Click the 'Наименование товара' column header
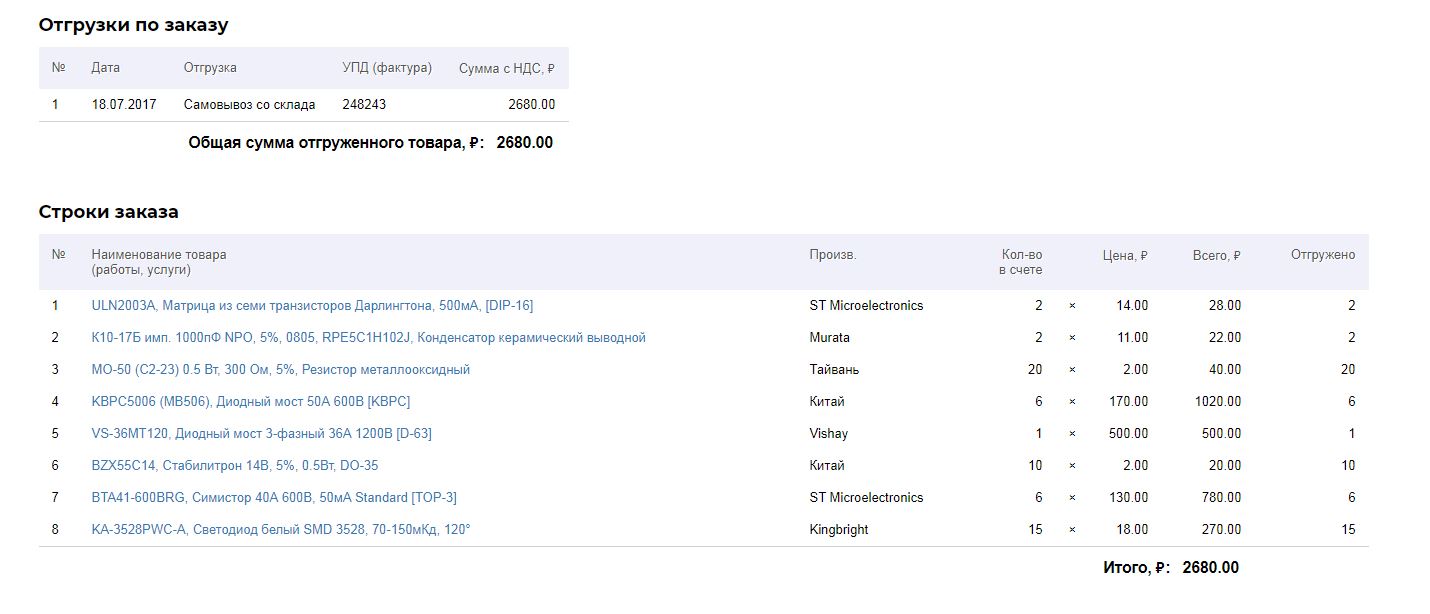The height and width of the screenshot is (614, 1430). point(158,255)
